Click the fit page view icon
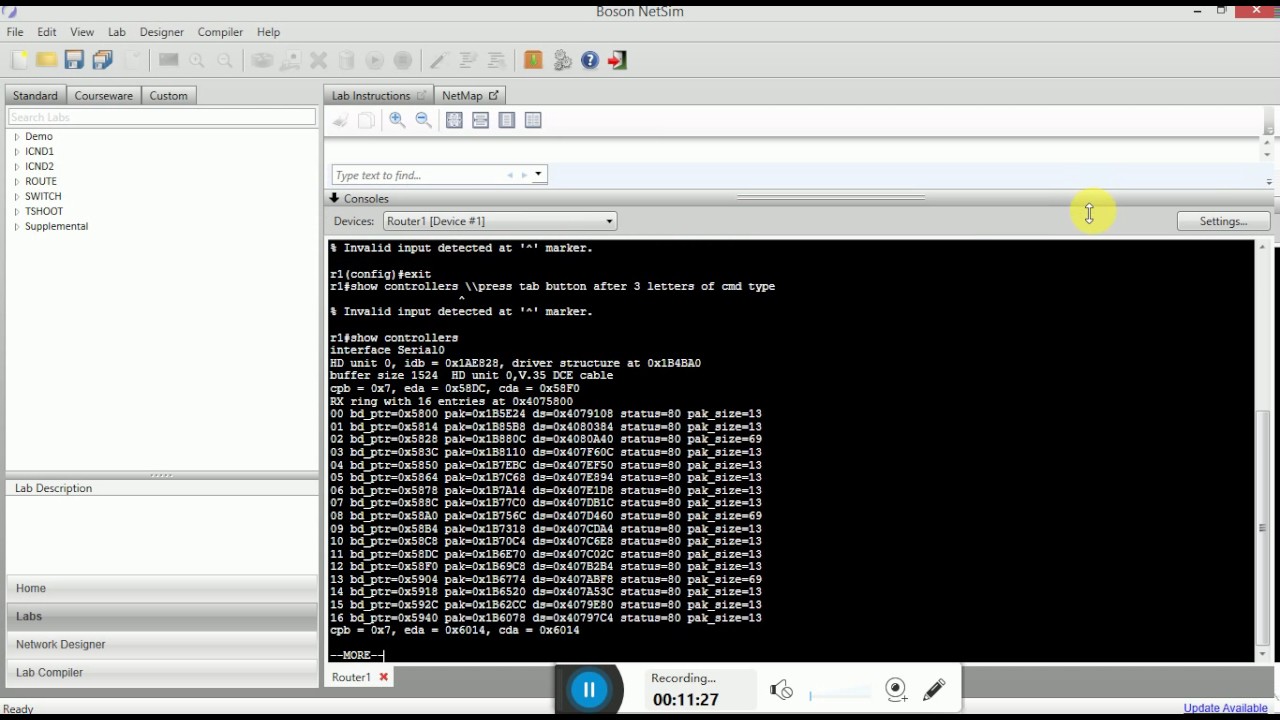This screenshot has width=1280, height=720. click(454, 120)
